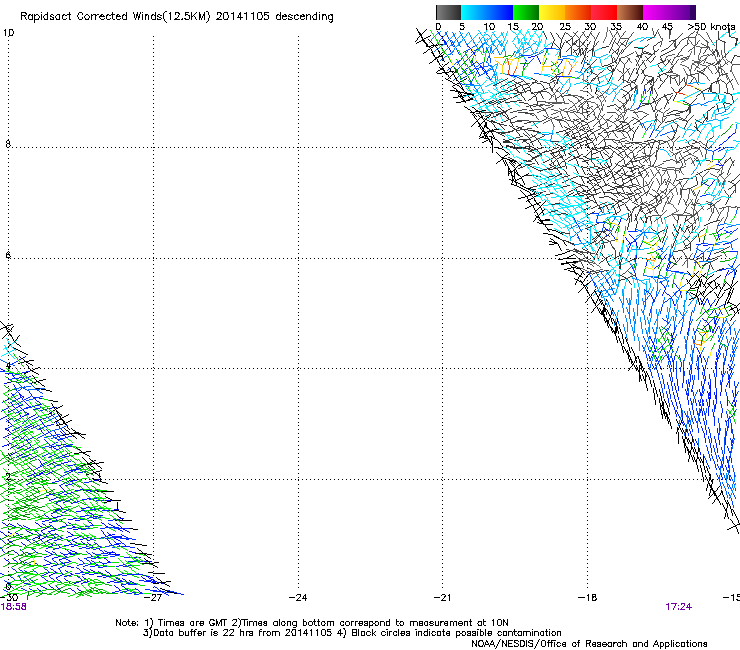Viewport: 740px width, 650px height.
Task: Select latitude axis label '8'
Action: 8,144
